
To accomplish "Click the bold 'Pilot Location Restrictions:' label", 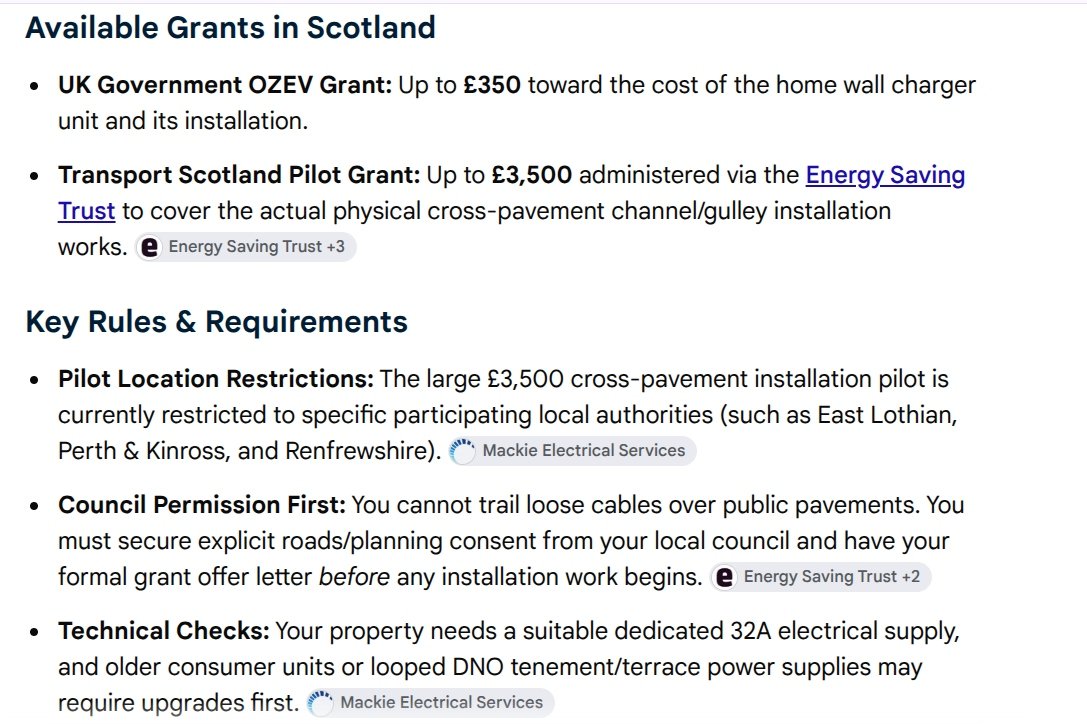I will point(216,379).
